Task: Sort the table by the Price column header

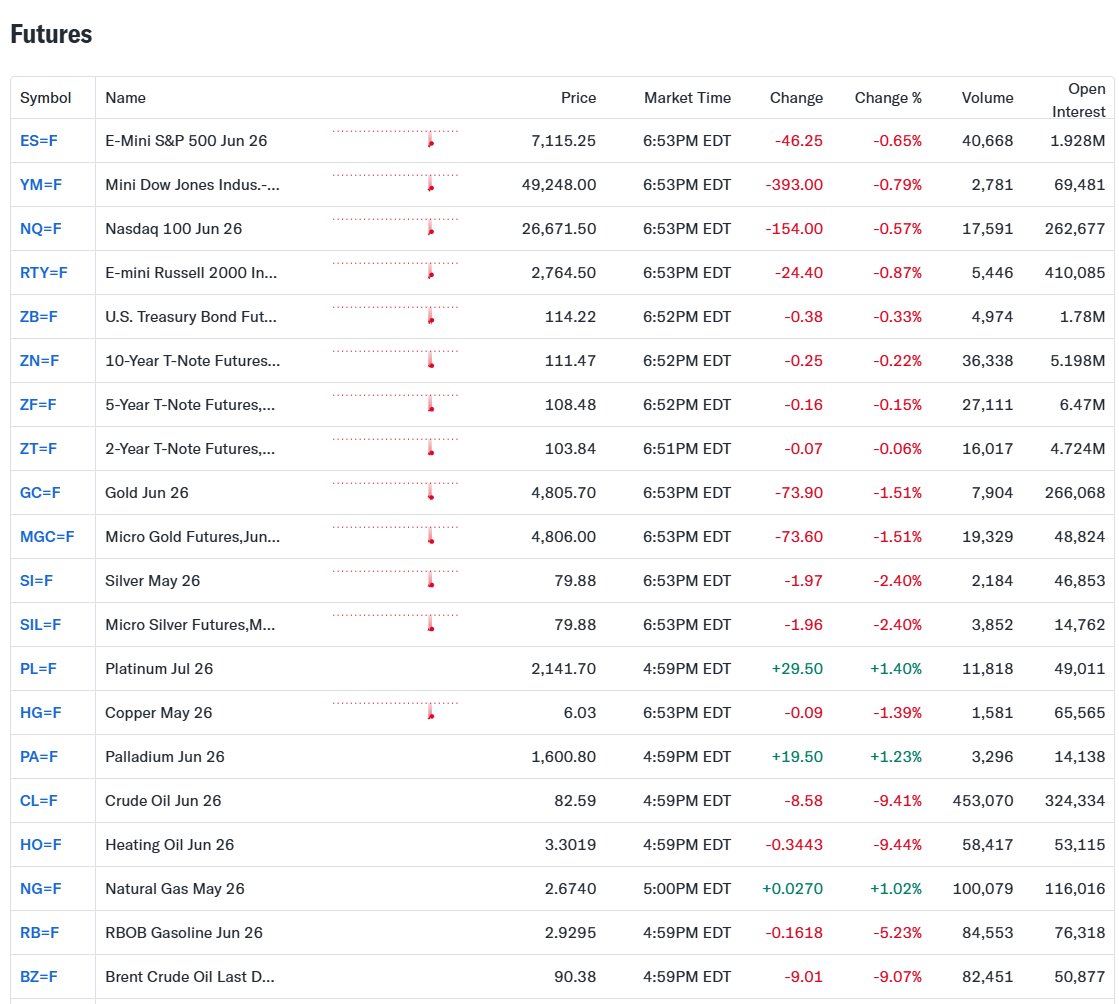Action: click(578, 98)
